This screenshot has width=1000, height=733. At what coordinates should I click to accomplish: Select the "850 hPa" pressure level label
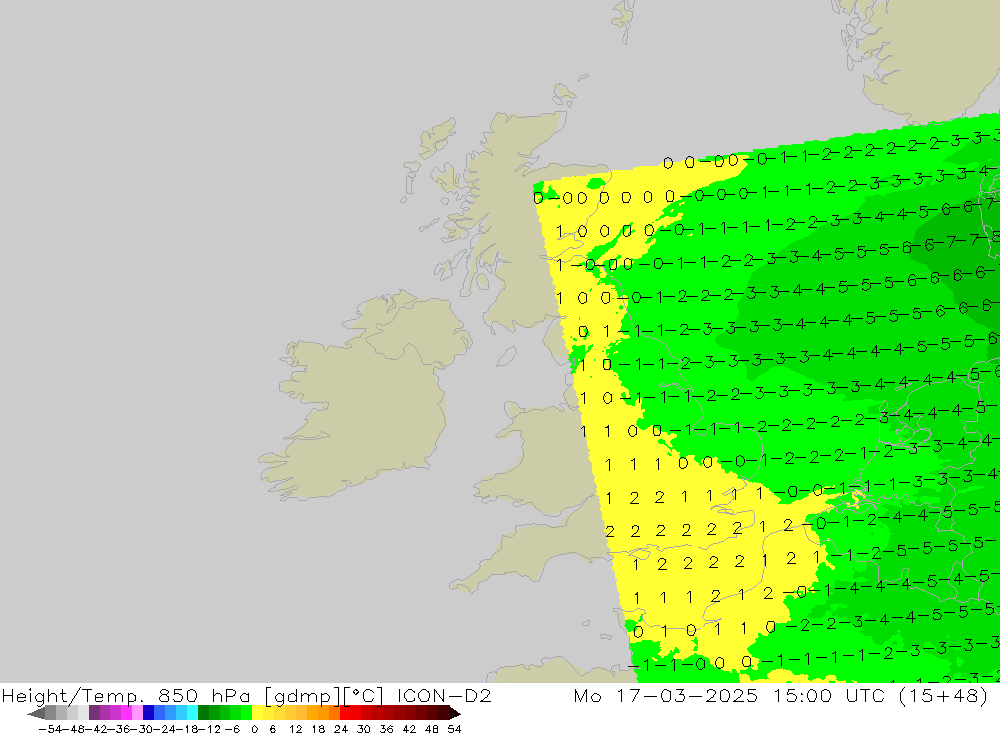tap(204, 696)
